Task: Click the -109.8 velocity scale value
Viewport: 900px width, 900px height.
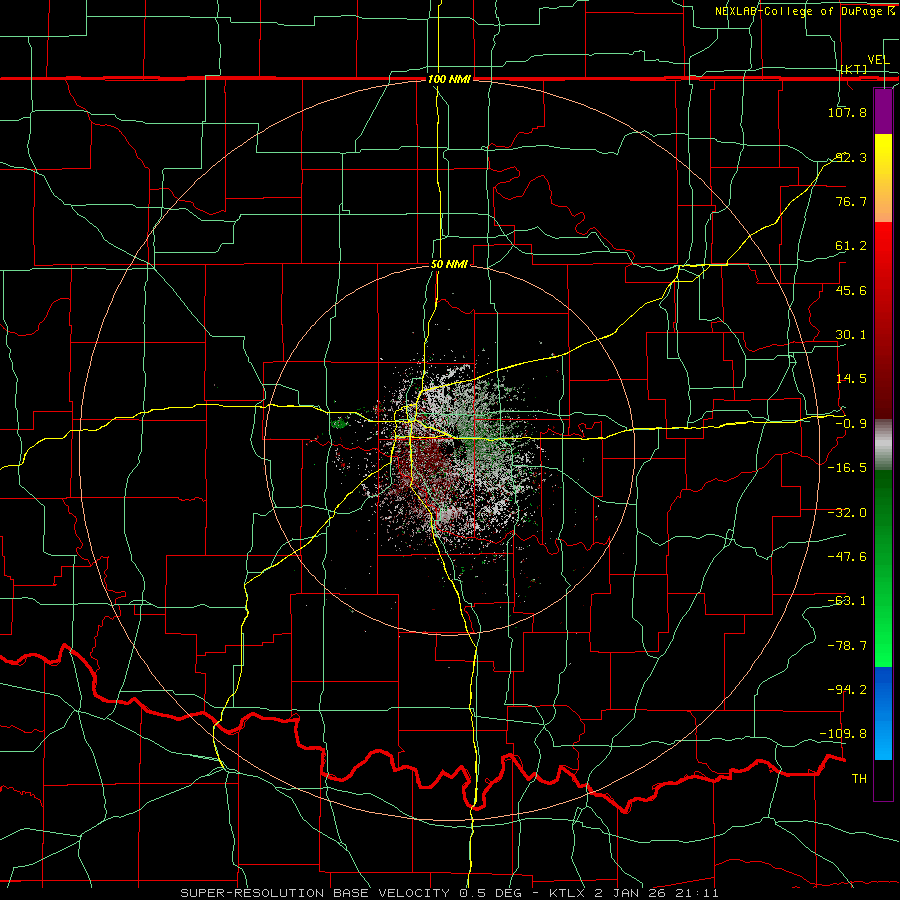Action: pos(843,734)
